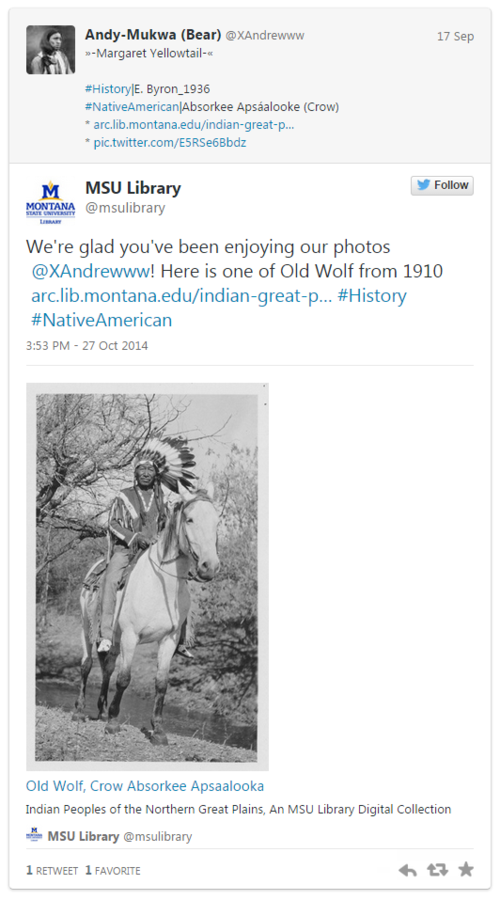The image size is (500, 900).
Task: Follow MSU Library
Action: pyautogui.click(x=442, y=185)
